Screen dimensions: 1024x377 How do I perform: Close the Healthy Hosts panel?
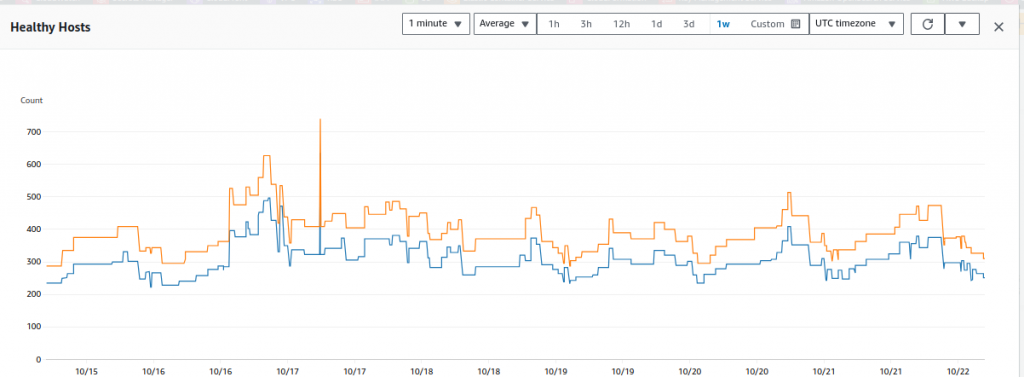tap(999, 27)
